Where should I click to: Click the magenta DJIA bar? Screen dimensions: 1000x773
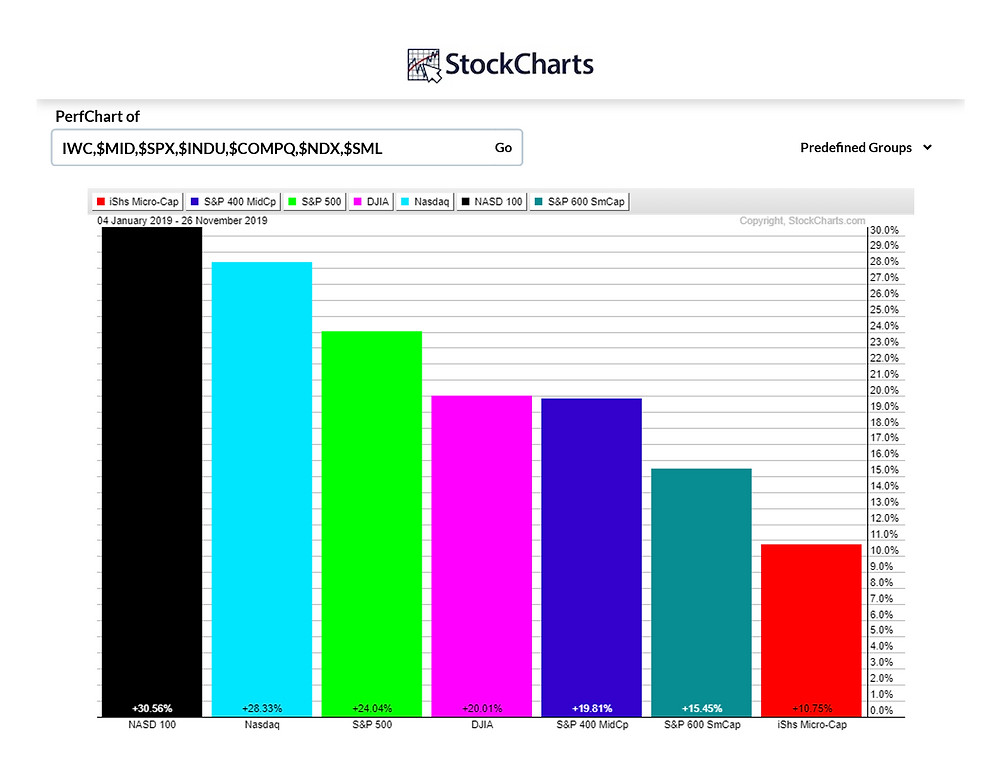(482, 556)
